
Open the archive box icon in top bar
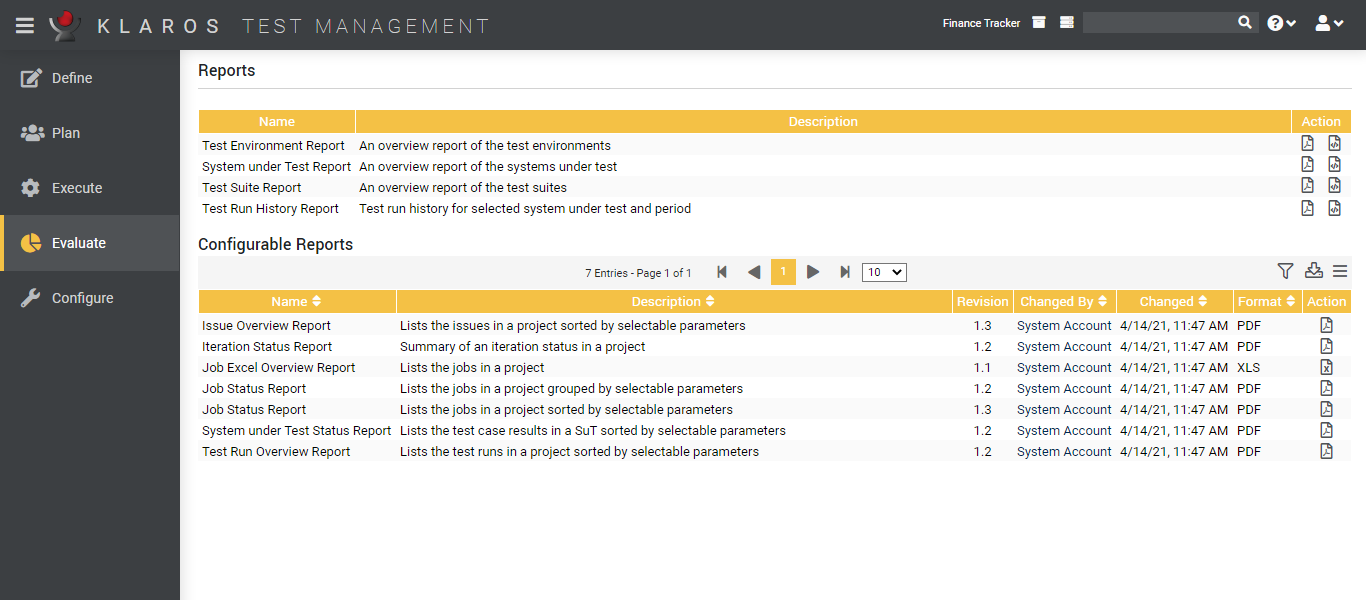click(1037, 22)
